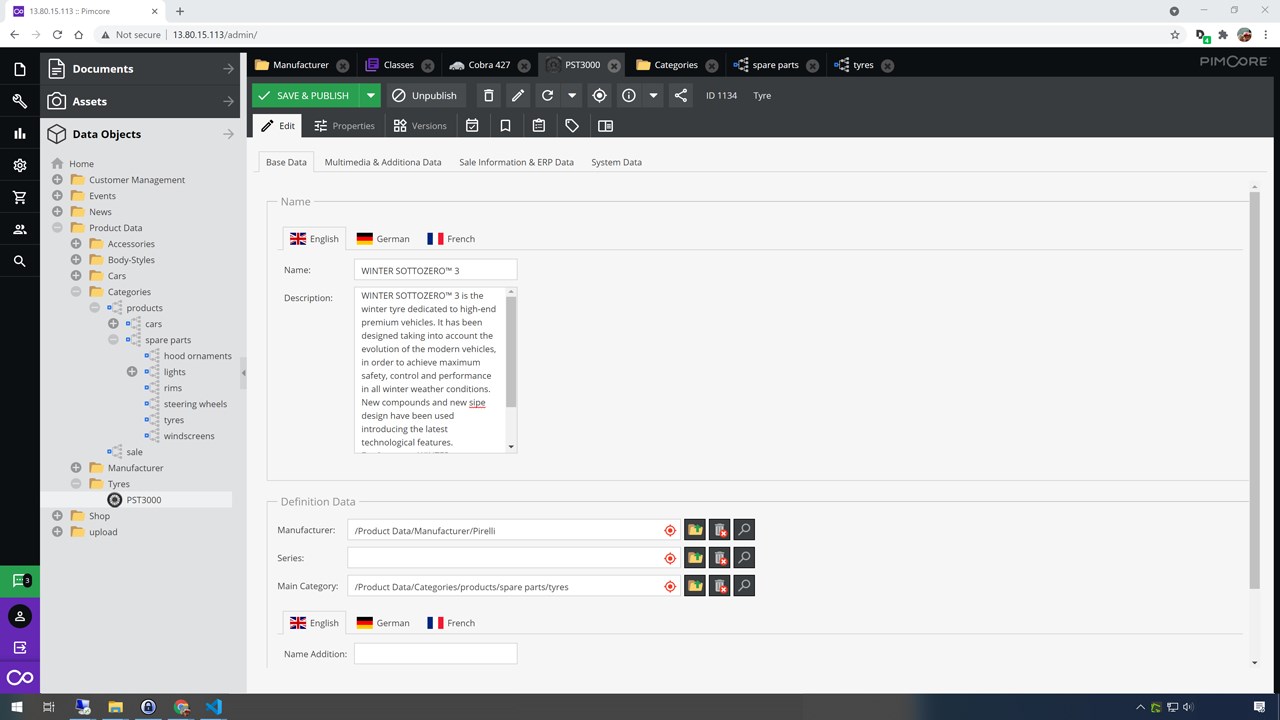Open the tags tab icon
1280x720 pixels.
point(571,126)
